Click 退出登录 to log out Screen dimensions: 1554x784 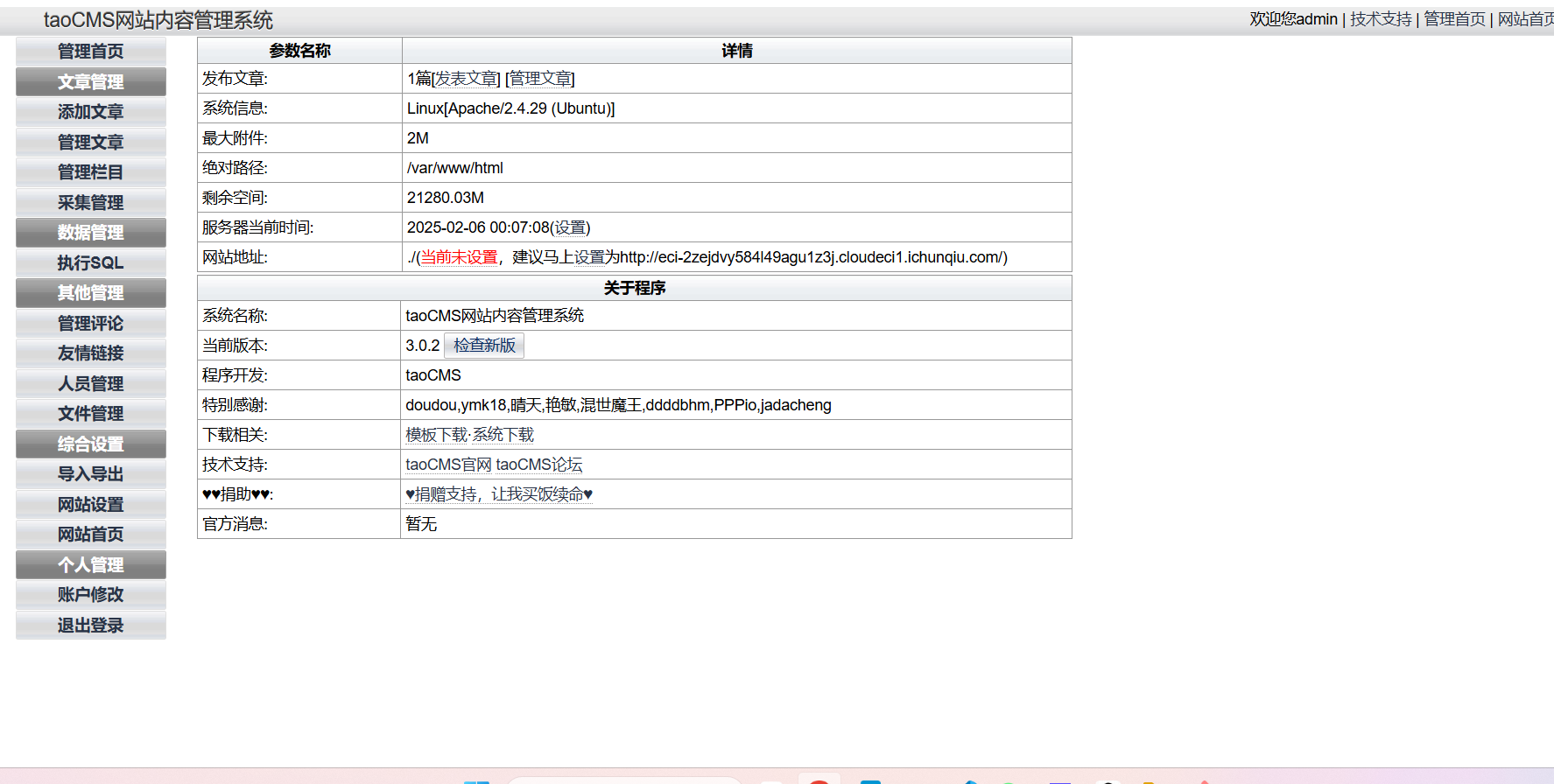click(90, 626)
